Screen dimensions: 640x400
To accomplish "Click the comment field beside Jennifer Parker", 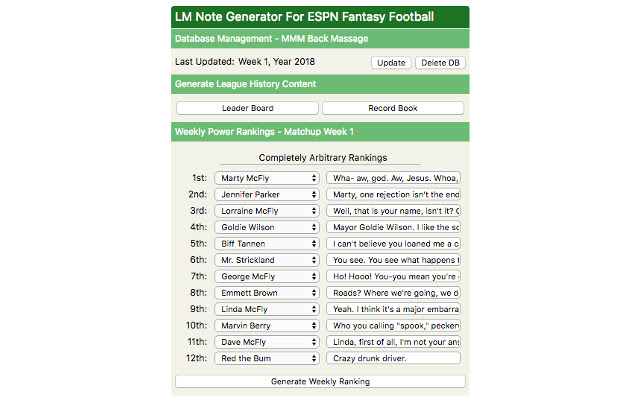I will click(393, 194).
